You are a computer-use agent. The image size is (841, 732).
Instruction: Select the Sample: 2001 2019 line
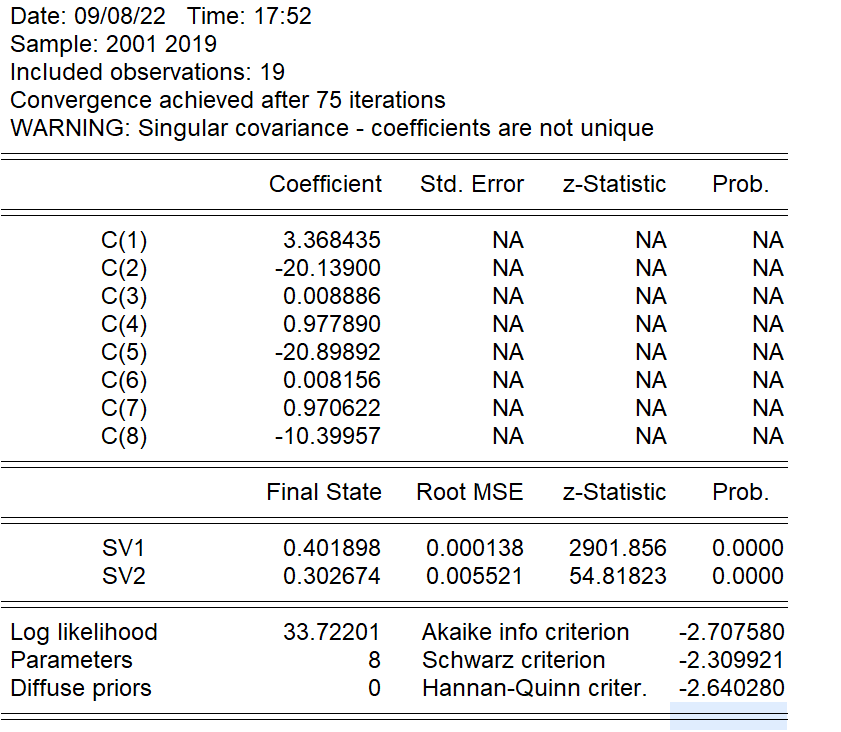(113, 44)
